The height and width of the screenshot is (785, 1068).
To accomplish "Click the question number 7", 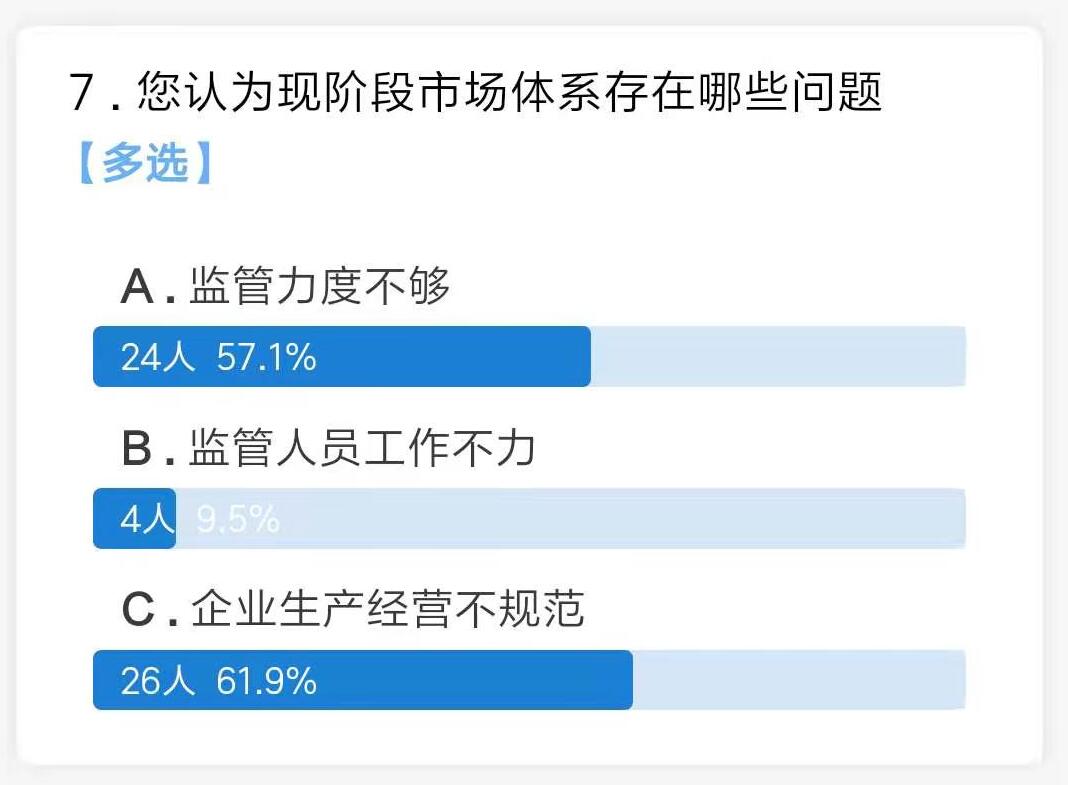I will click(x=81, y=92).
